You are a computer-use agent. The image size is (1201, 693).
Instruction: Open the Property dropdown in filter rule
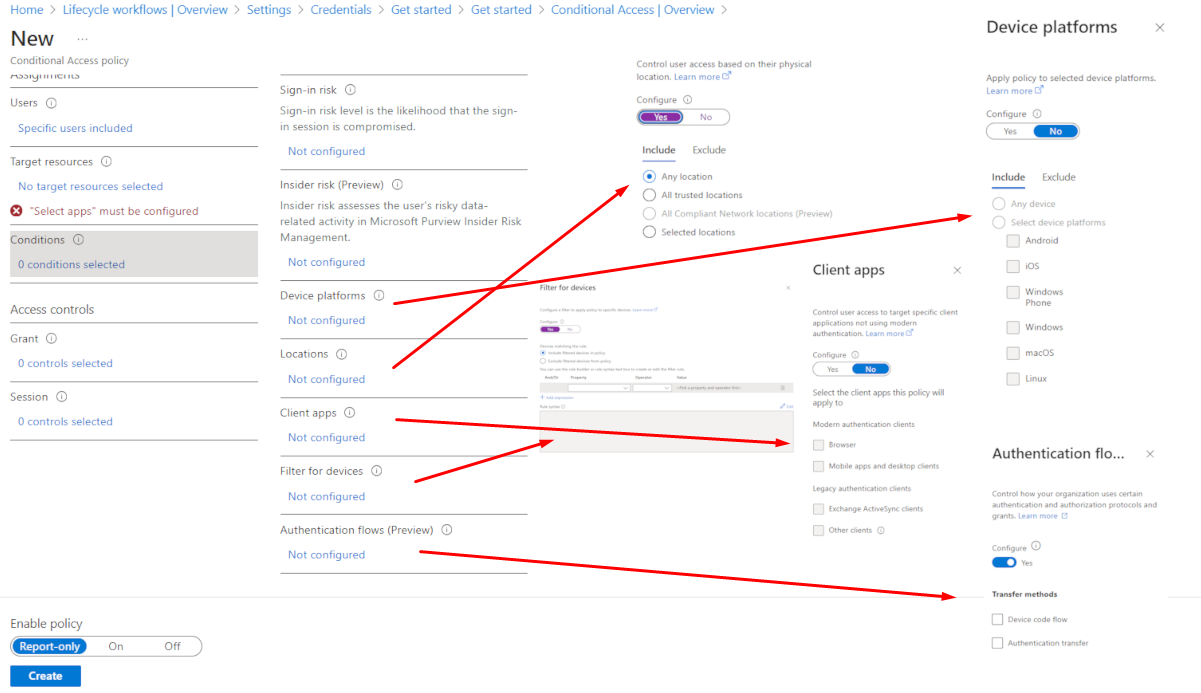tap(598, 388)
